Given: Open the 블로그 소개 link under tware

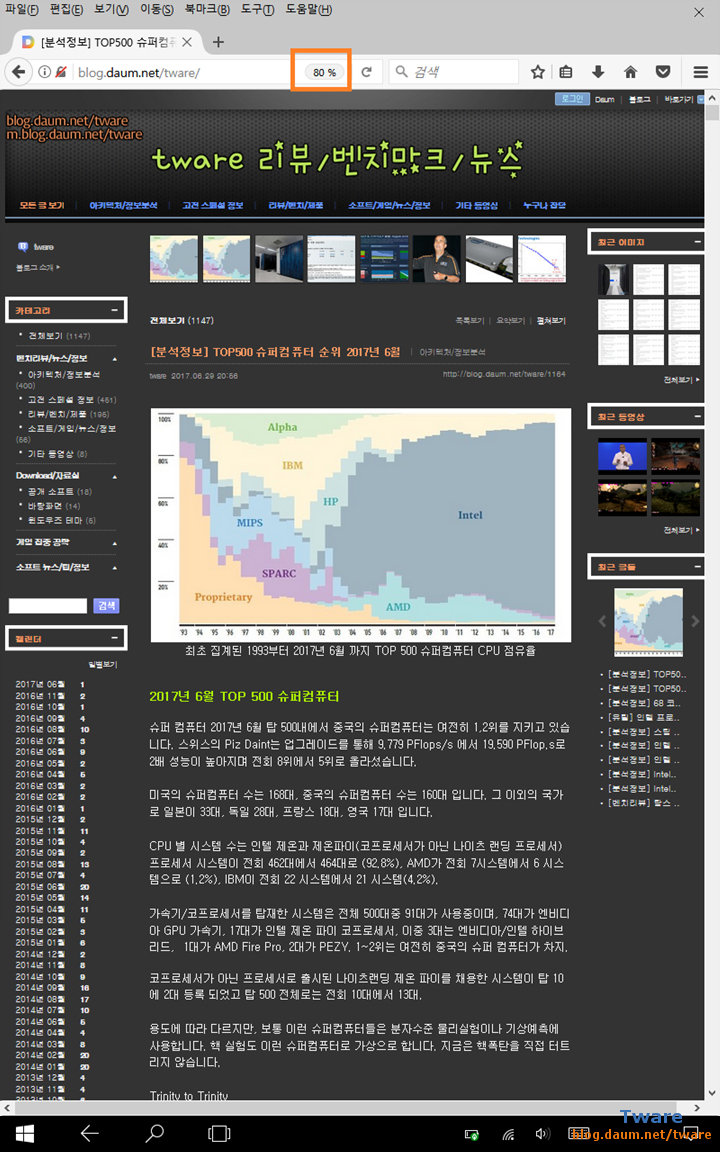Looking at the screenshot, I should (x=38, y=268).
